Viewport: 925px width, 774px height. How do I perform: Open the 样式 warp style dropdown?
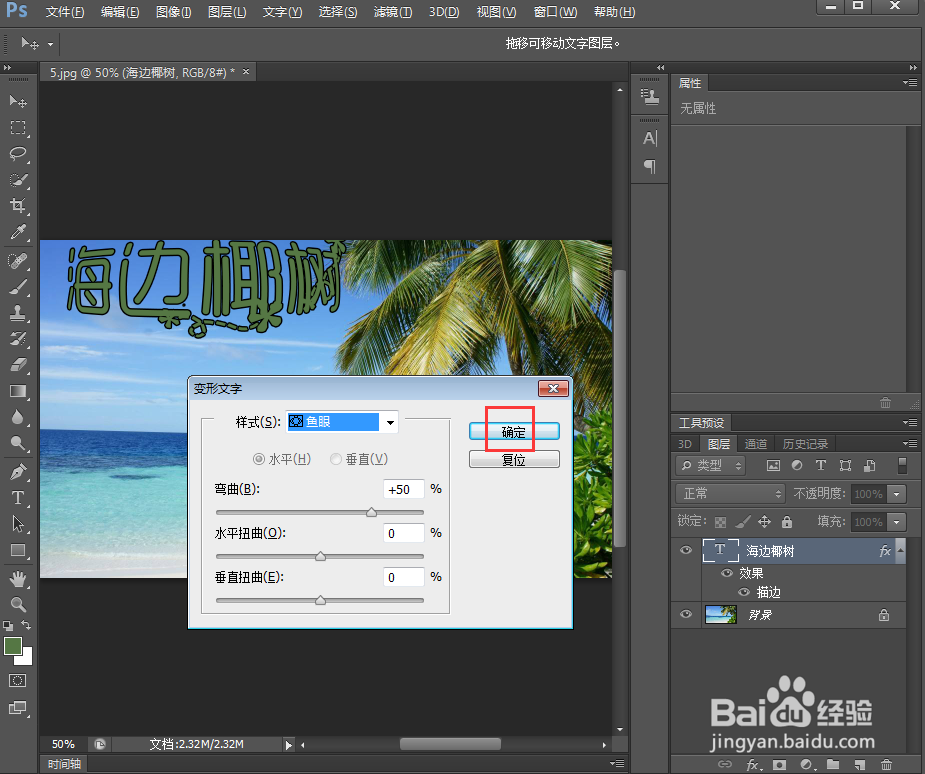coord(389,422)
